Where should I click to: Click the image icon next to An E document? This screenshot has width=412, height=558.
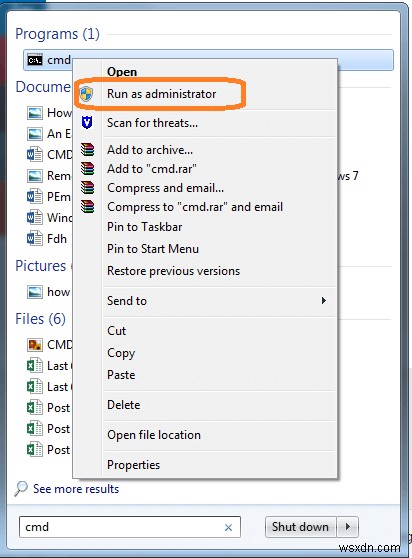tap(35, 134)
